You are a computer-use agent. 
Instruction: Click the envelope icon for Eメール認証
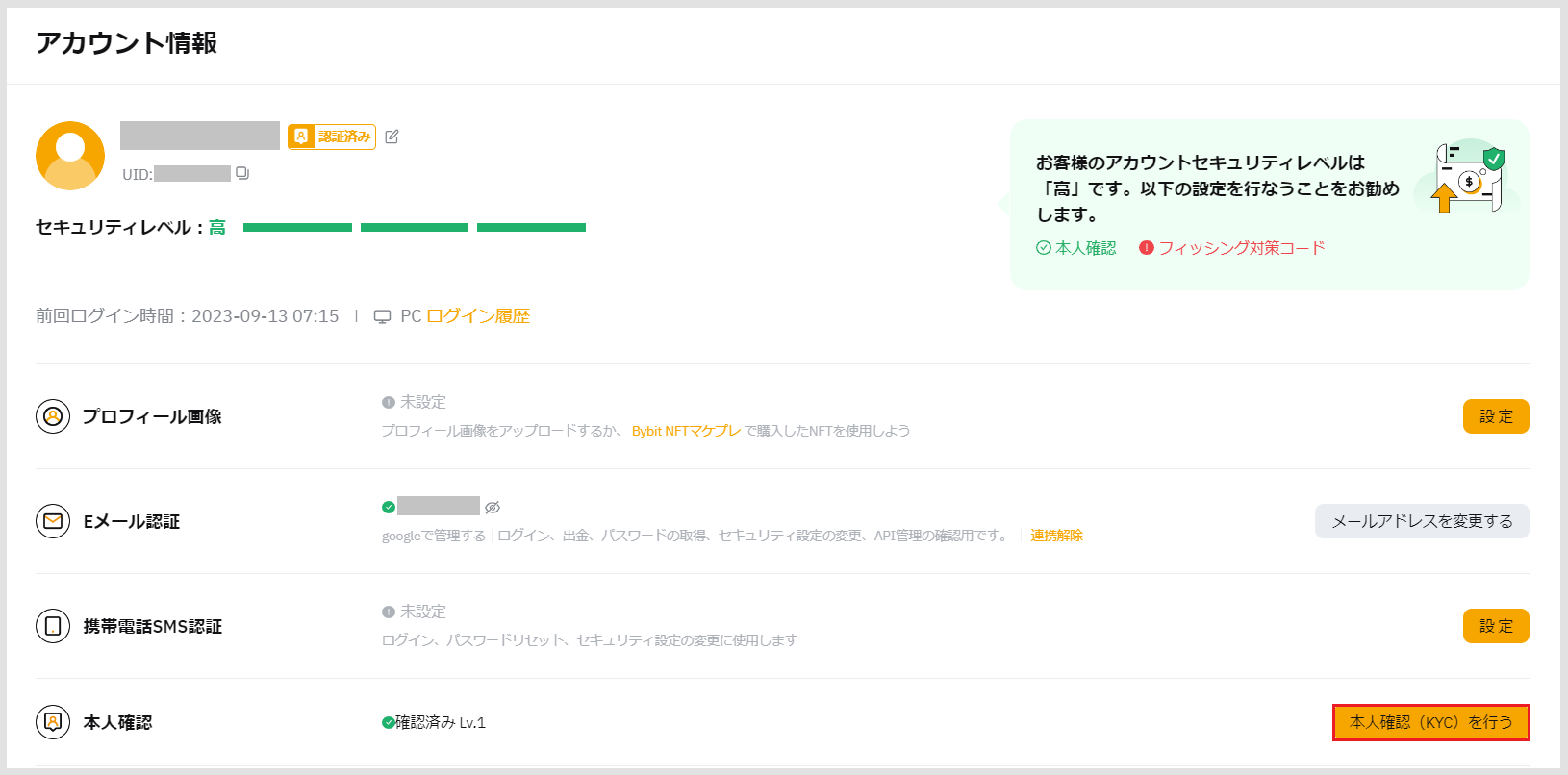click(x=53, y=521)
